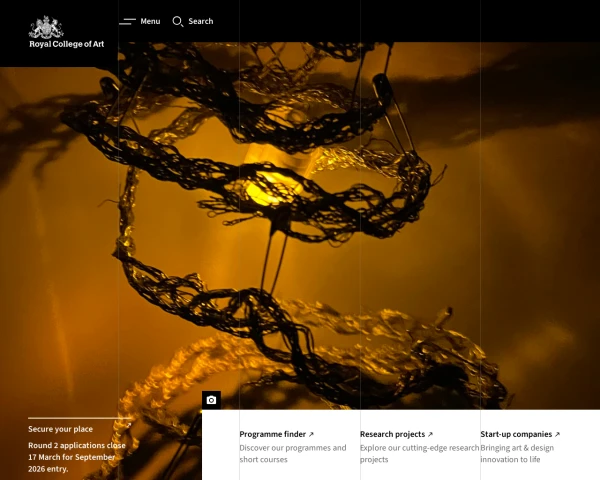Viewport: 600px width, 480px height.
Task: Open the Menu label in header
Action: point(150,21)
